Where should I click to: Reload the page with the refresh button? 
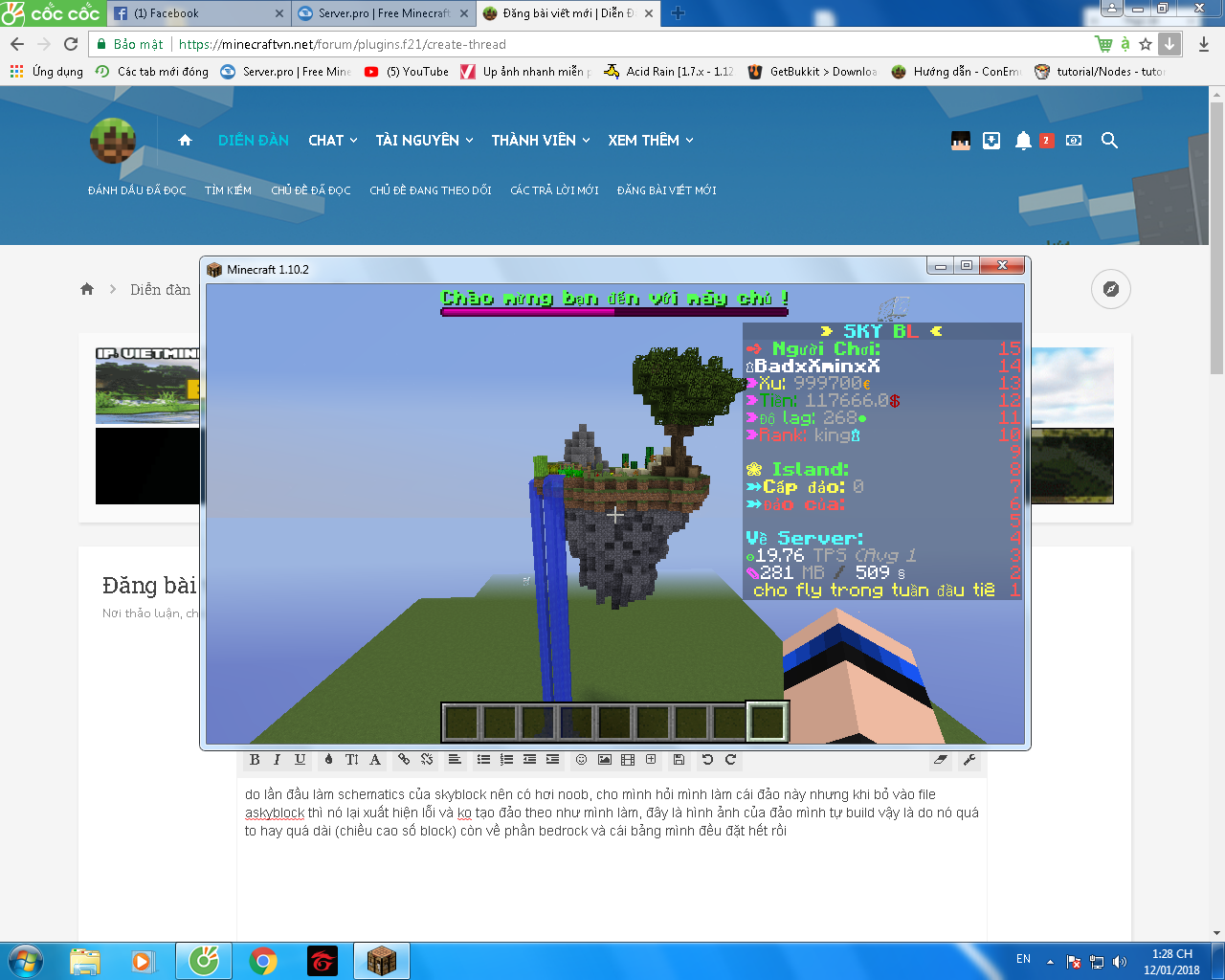click(x=71, y=44)
